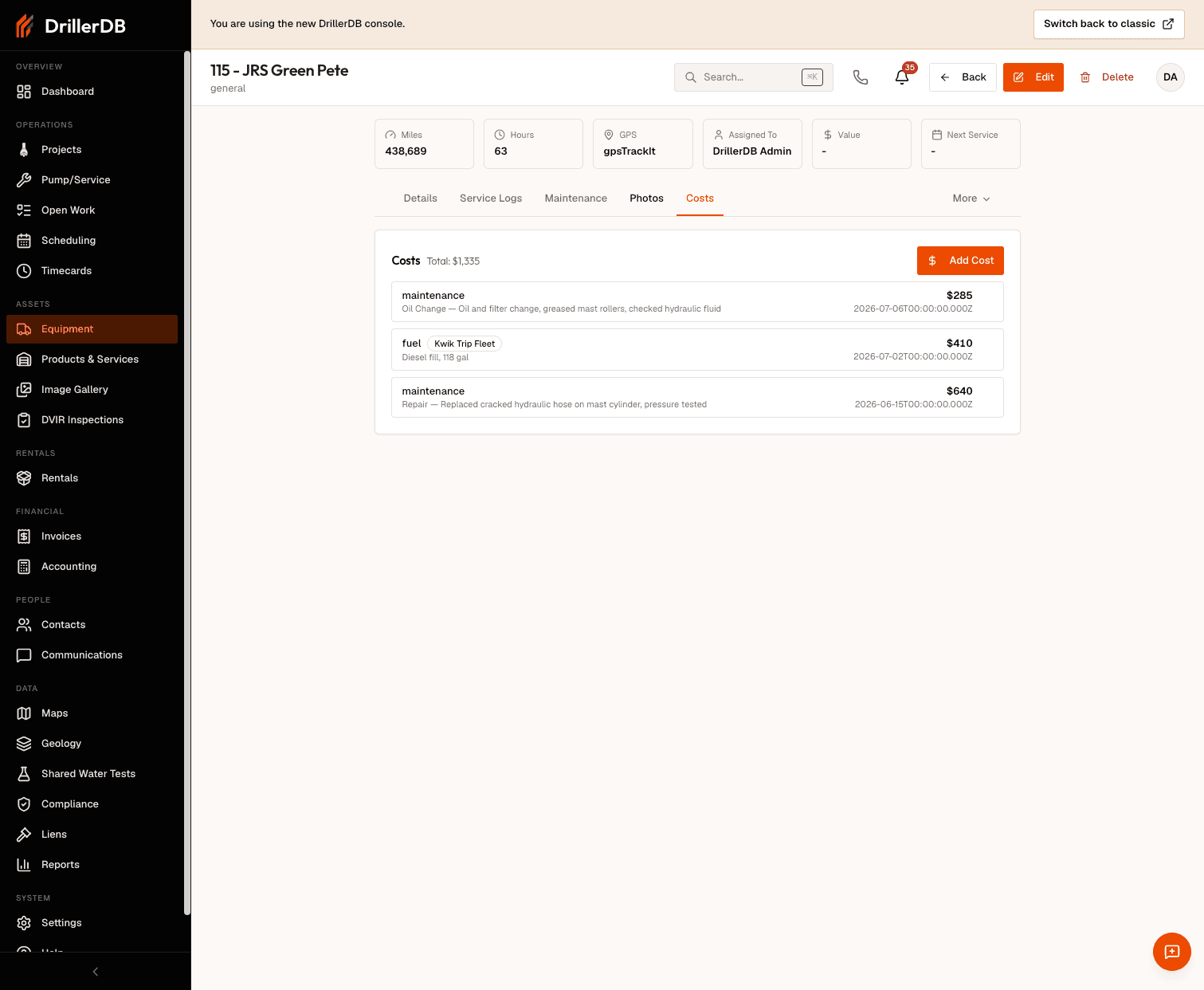This screenshot has height=990, width=1204.
Task: Click the Search input field
Action: (754, 77)
